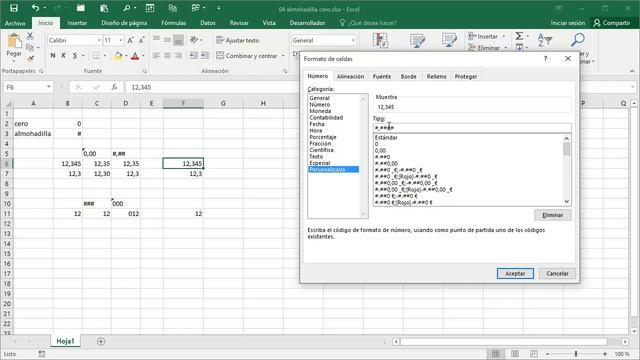Select the Hoja1 sheet tab
This screenshot has height=360, width=640.
click(x=65, y=341)
